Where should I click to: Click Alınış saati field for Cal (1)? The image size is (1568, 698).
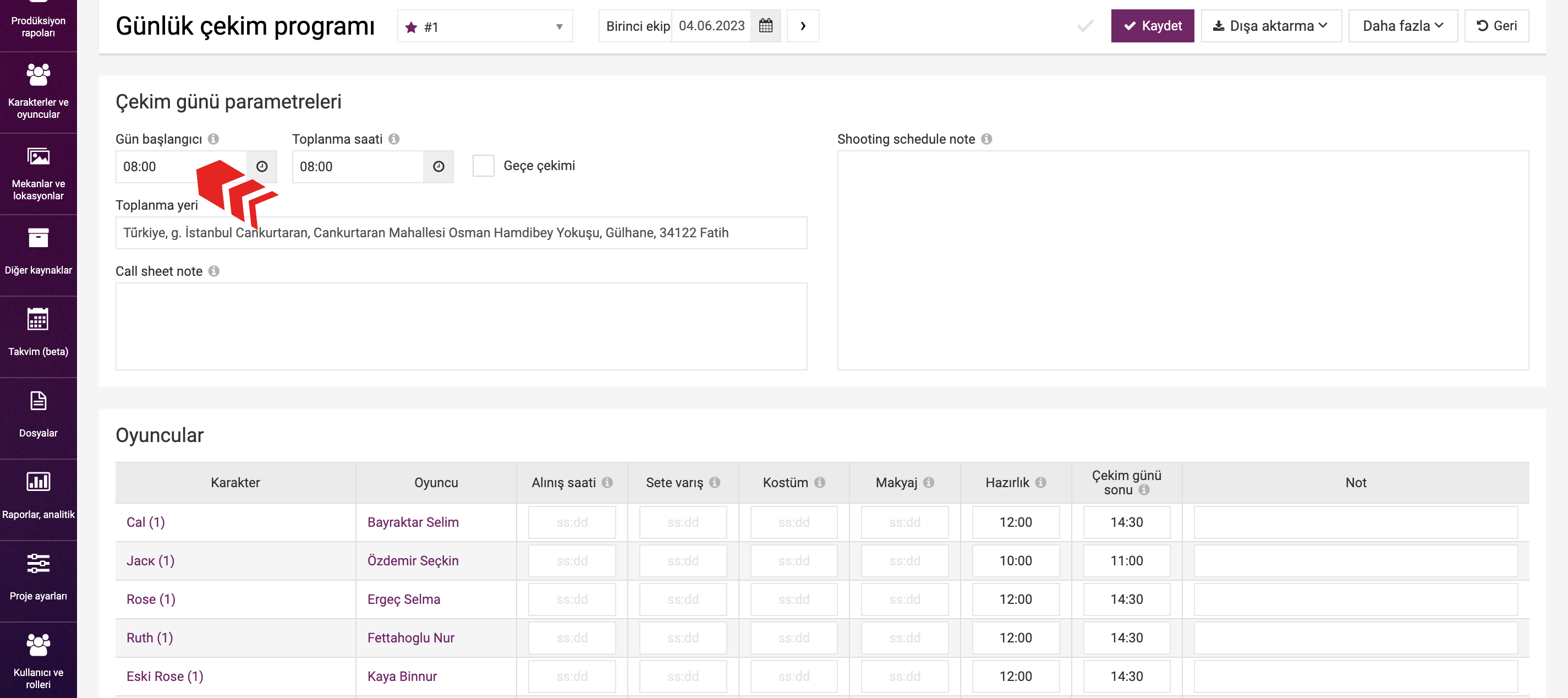click(572, 522)
